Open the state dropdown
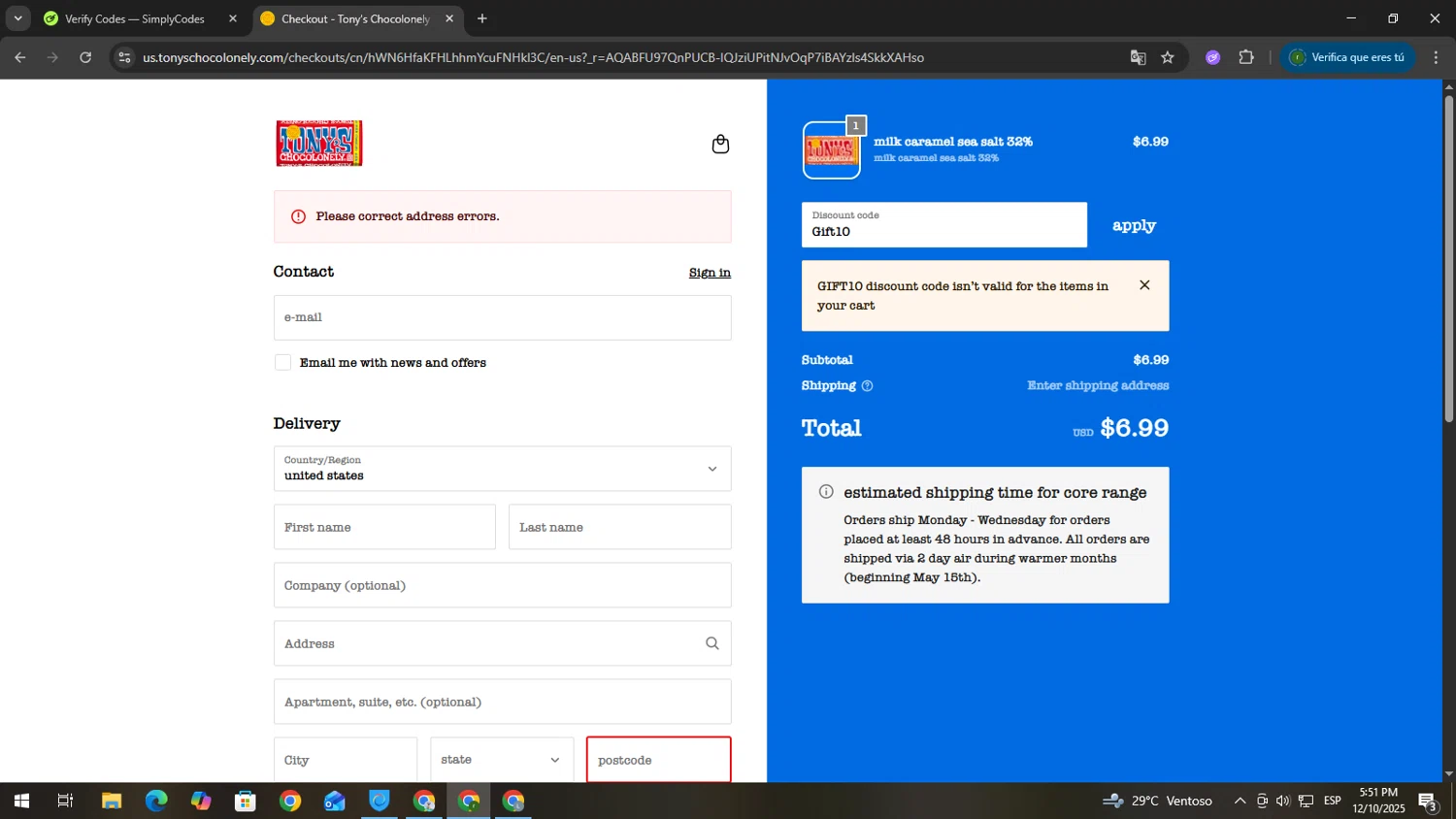The width and height of the screenshot is (1456, 819). (502, 760)
